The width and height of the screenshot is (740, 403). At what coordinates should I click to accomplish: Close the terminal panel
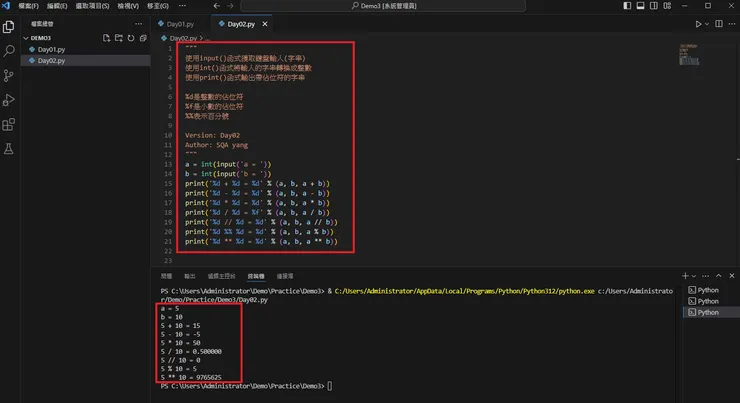pos(732,276)
